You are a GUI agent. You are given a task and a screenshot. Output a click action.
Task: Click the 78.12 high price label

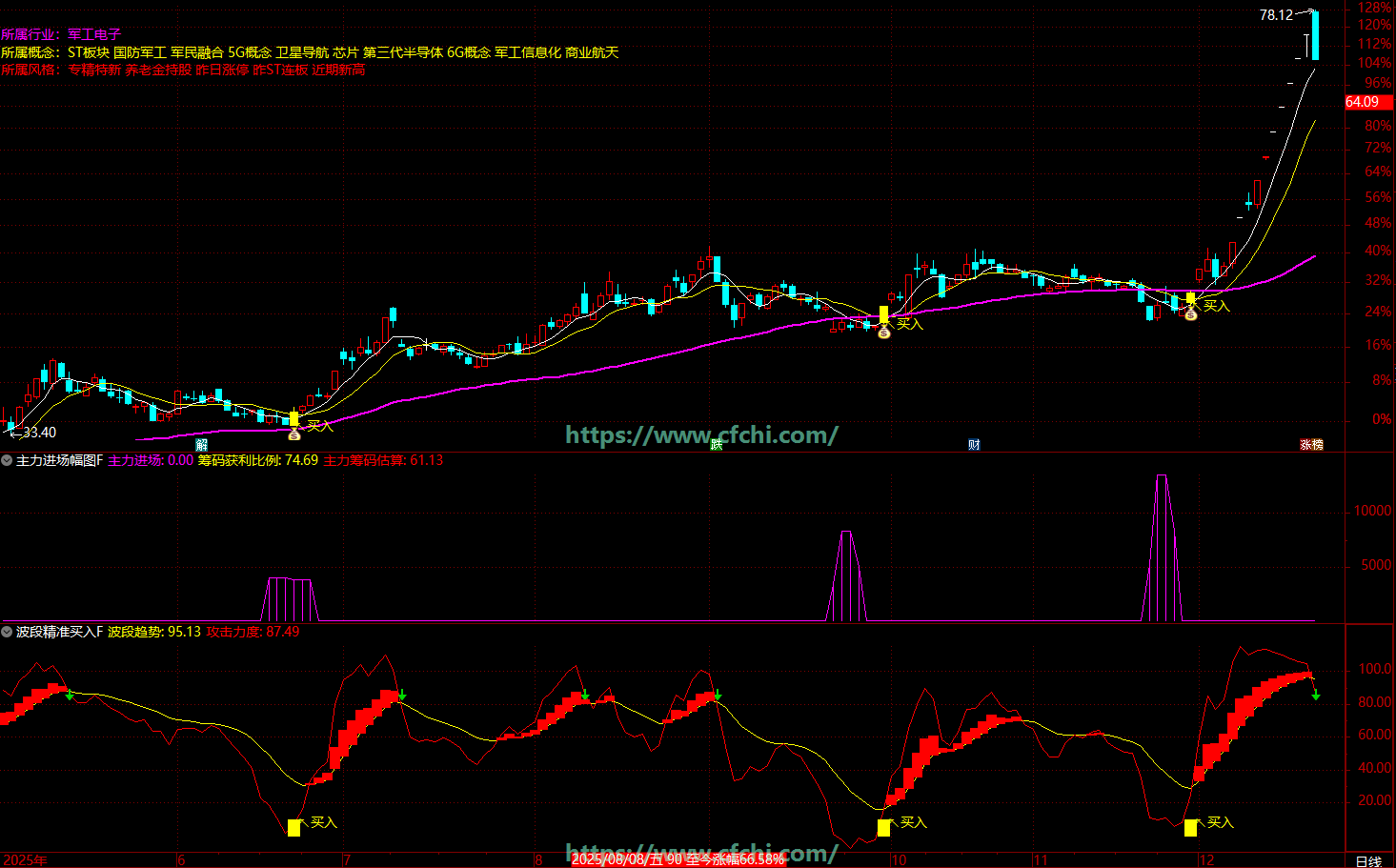click(1276, 14)
